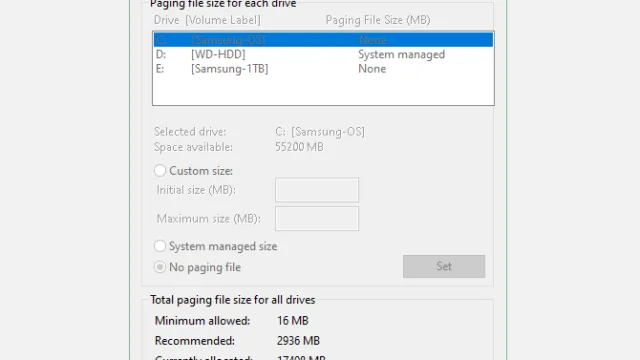Click the 'Minimum allowed:' label
This screenshot has height=360, width=640.
click(x=202, y=321)
